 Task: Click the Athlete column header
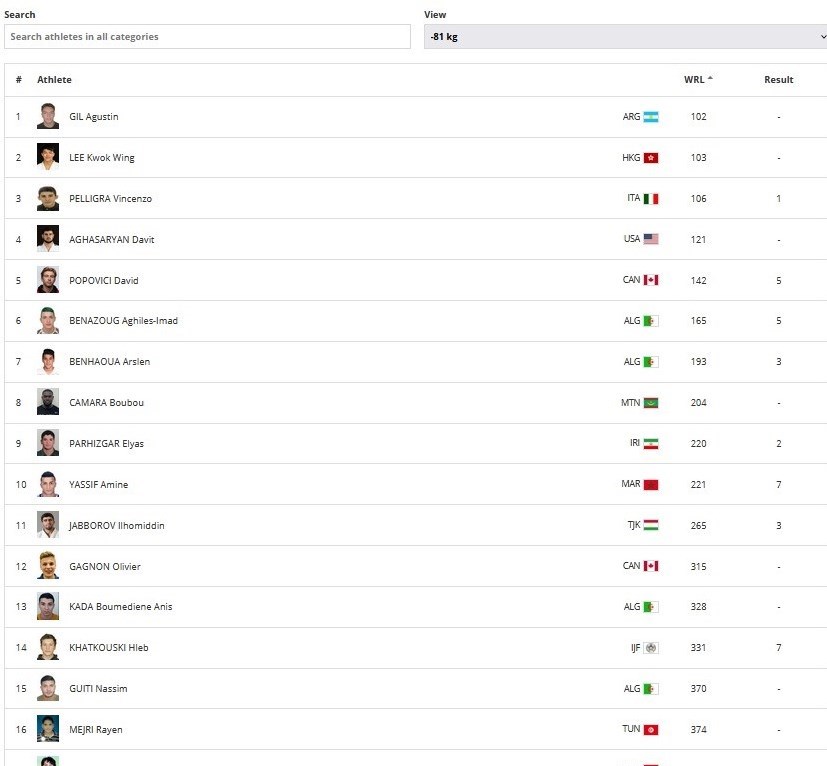[x=55, y=80]
